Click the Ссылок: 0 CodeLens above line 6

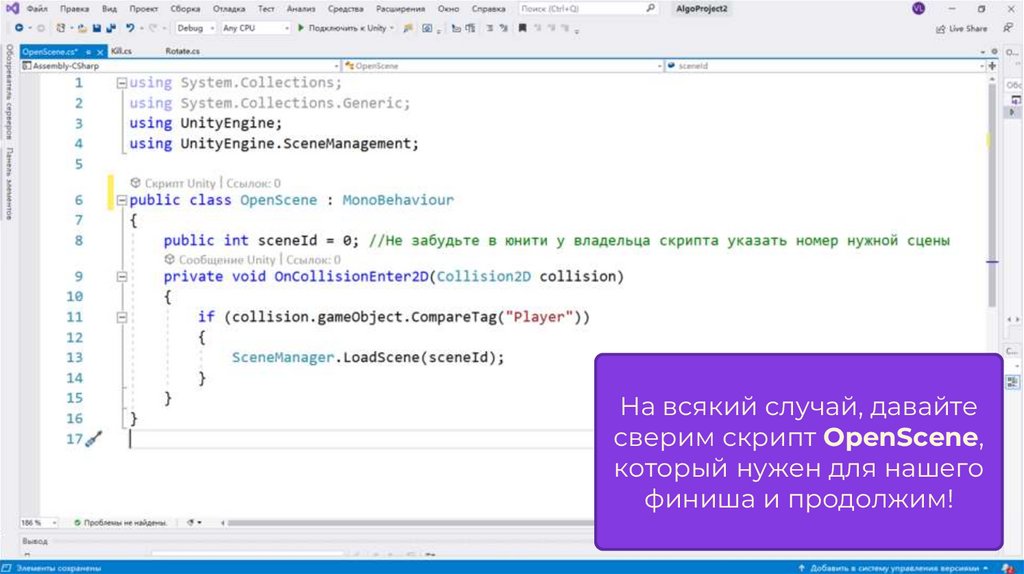coord(253,183)
